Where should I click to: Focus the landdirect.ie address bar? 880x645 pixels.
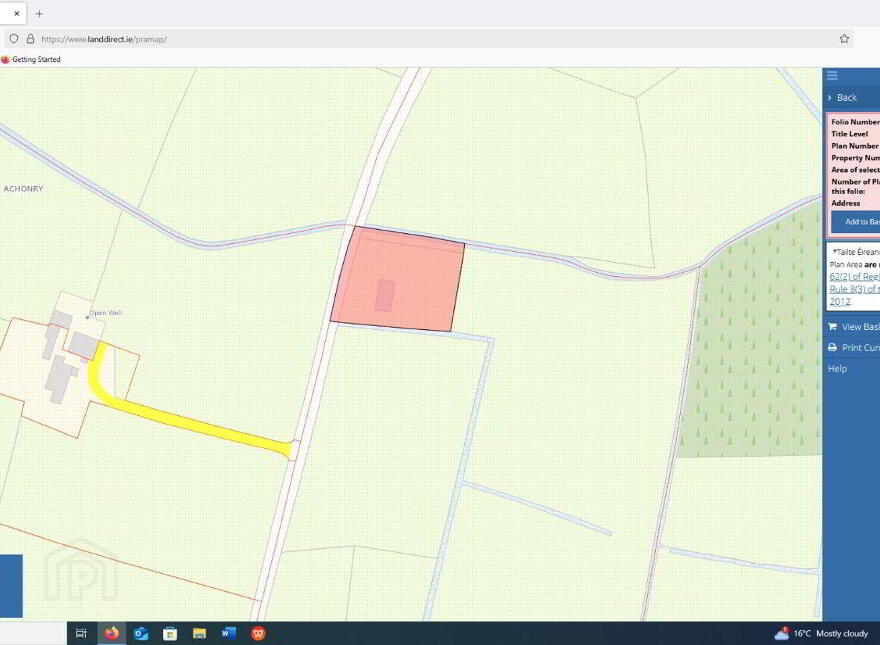tap(429, 39)
